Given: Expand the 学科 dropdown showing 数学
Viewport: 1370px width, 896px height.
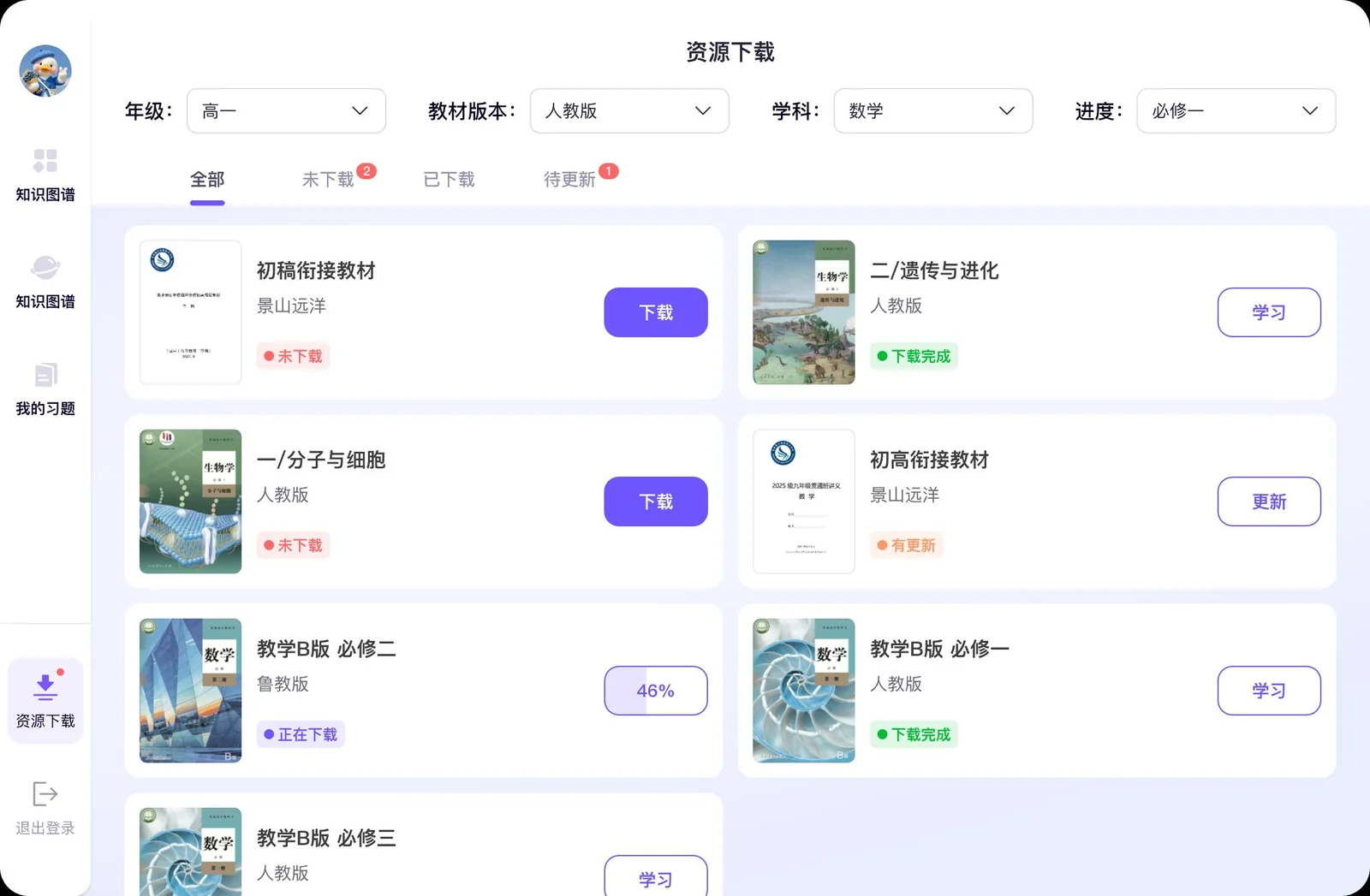Looking at the screenshot, I should point(933,111).
